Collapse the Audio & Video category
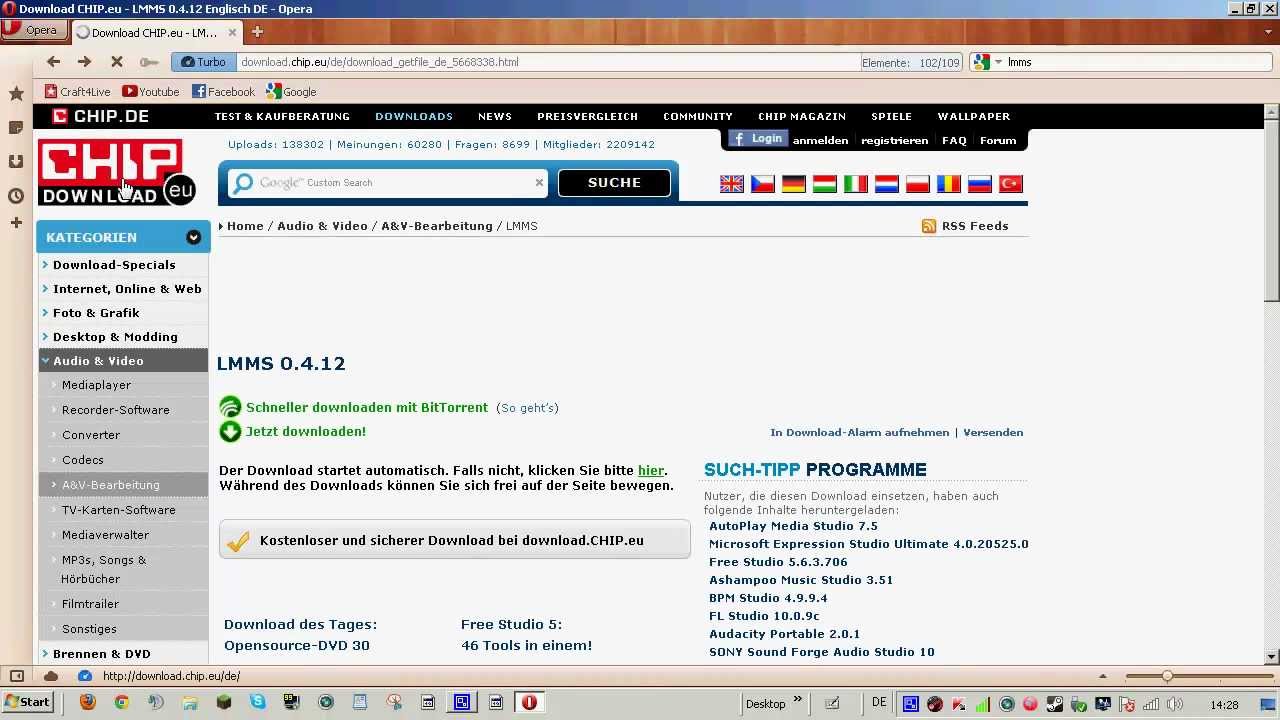This screenshot has width=1280, height=720. tap(124, 361)
